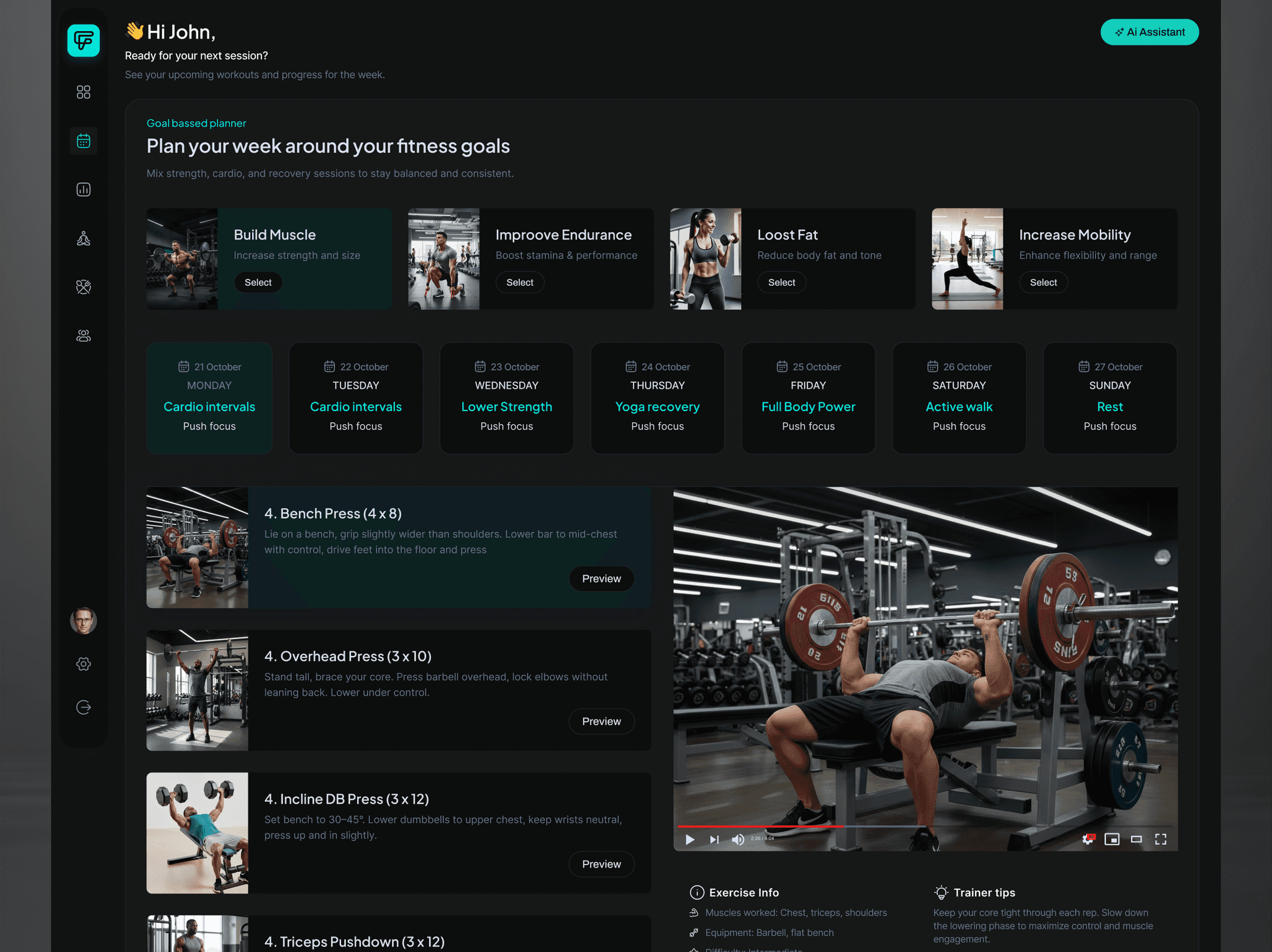Image resolution: width=1272 pixels, height=952 pixels.
Task: Preview the Incline DB Press exercise
Action: [601, 864]
